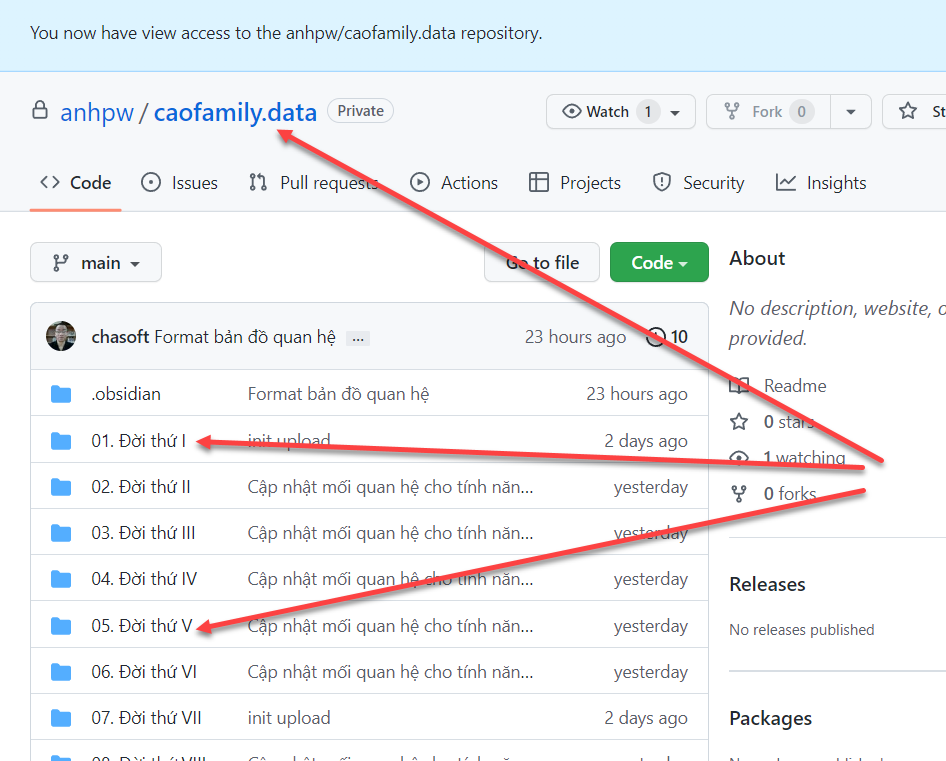The width and height of the screenshot is (946, 761).
Task: Star the repository with the Star button
Action: (x=915, y=112)
